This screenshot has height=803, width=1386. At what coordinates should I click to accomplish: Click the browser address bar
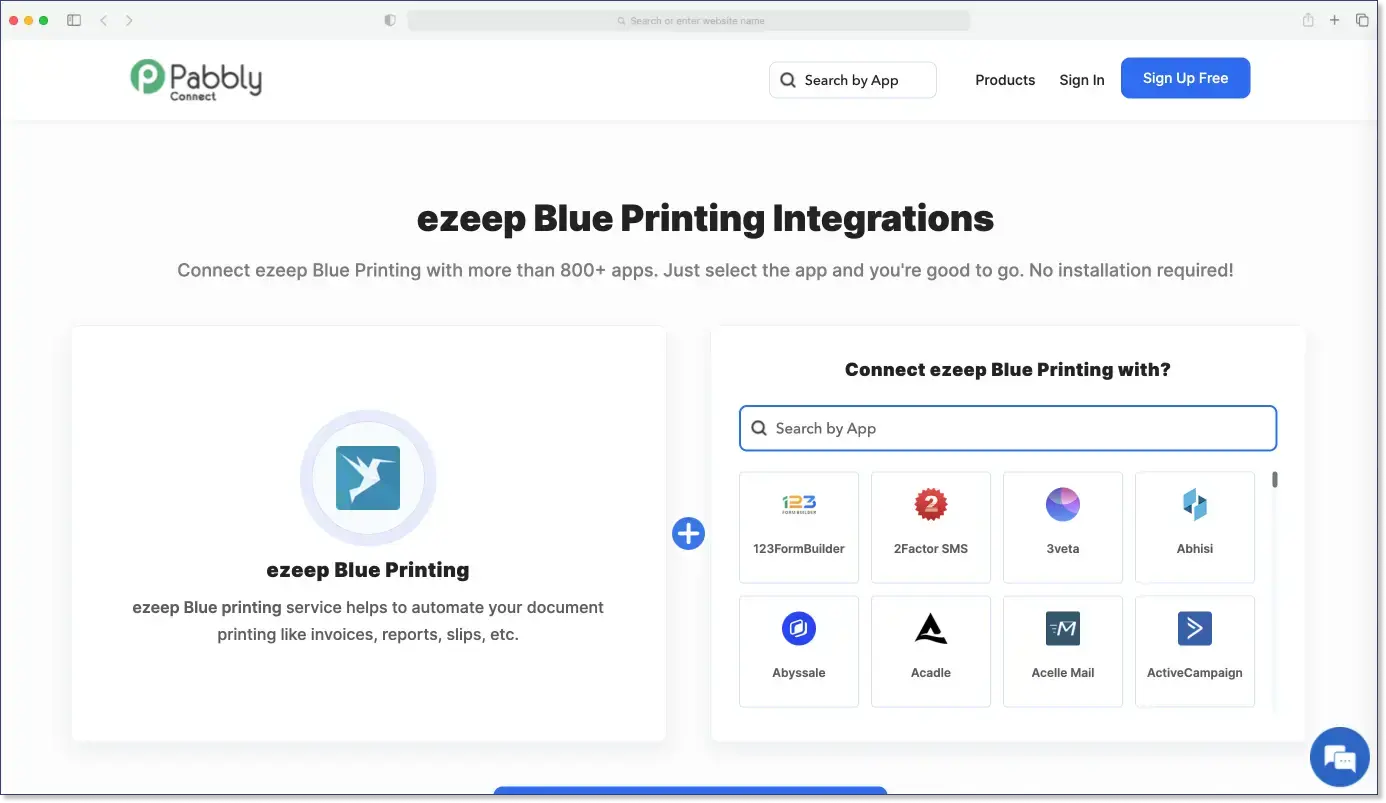(x=693, y=20)
